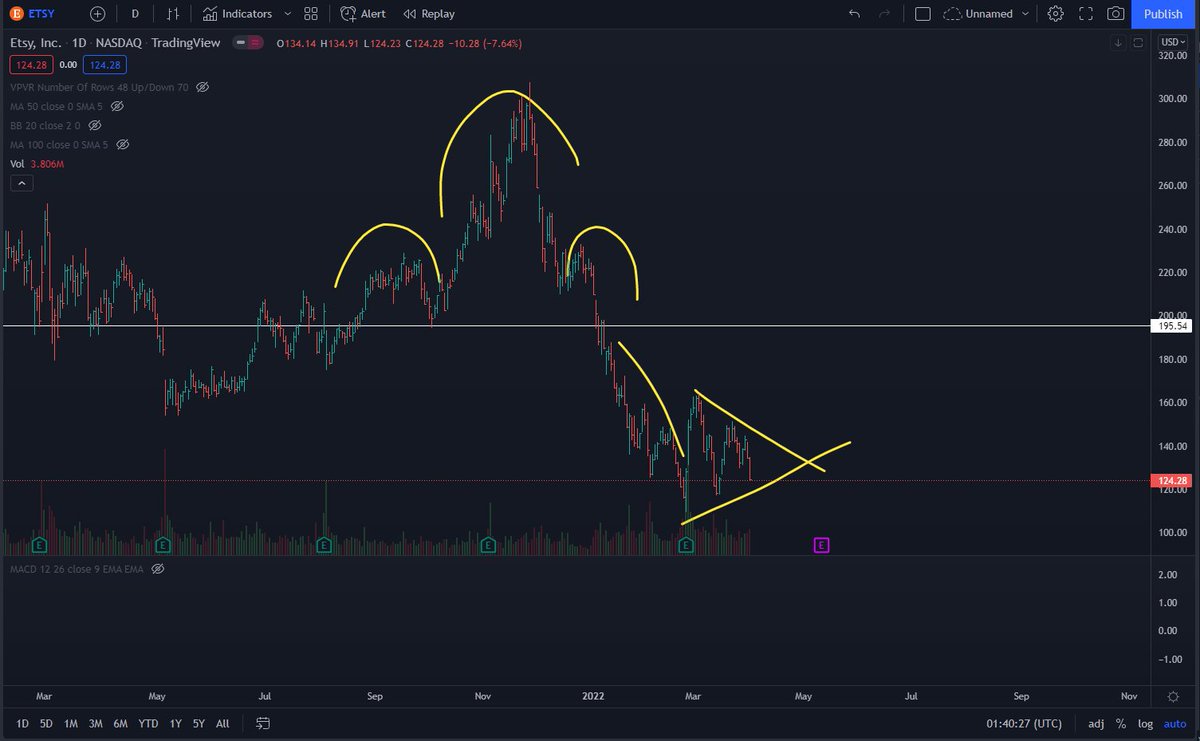
Task: Show the MA 50 indicator via eye icon
Action: [117, 106]
